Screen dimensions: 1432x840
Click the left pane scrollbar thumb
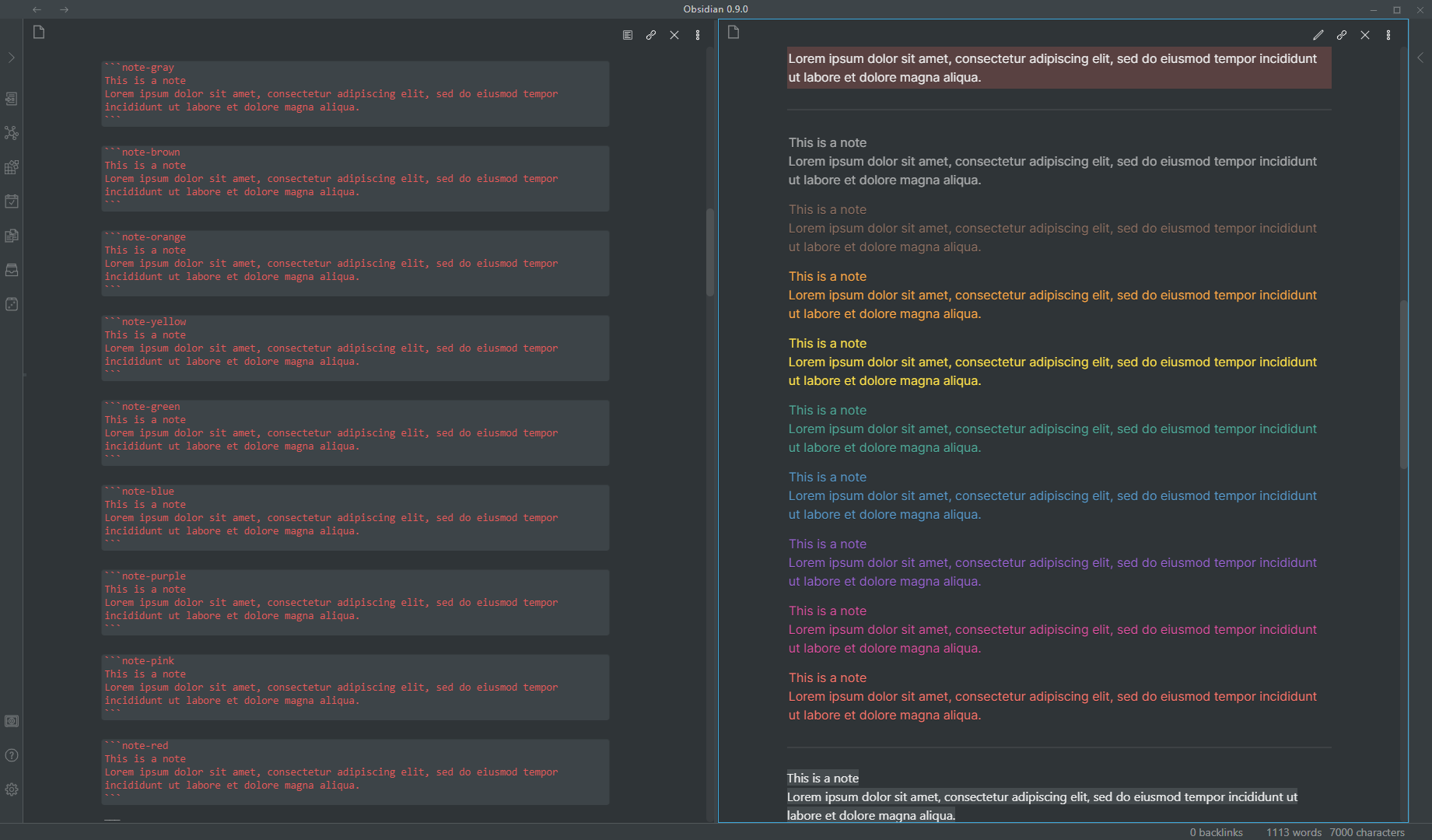click(710, 252)
